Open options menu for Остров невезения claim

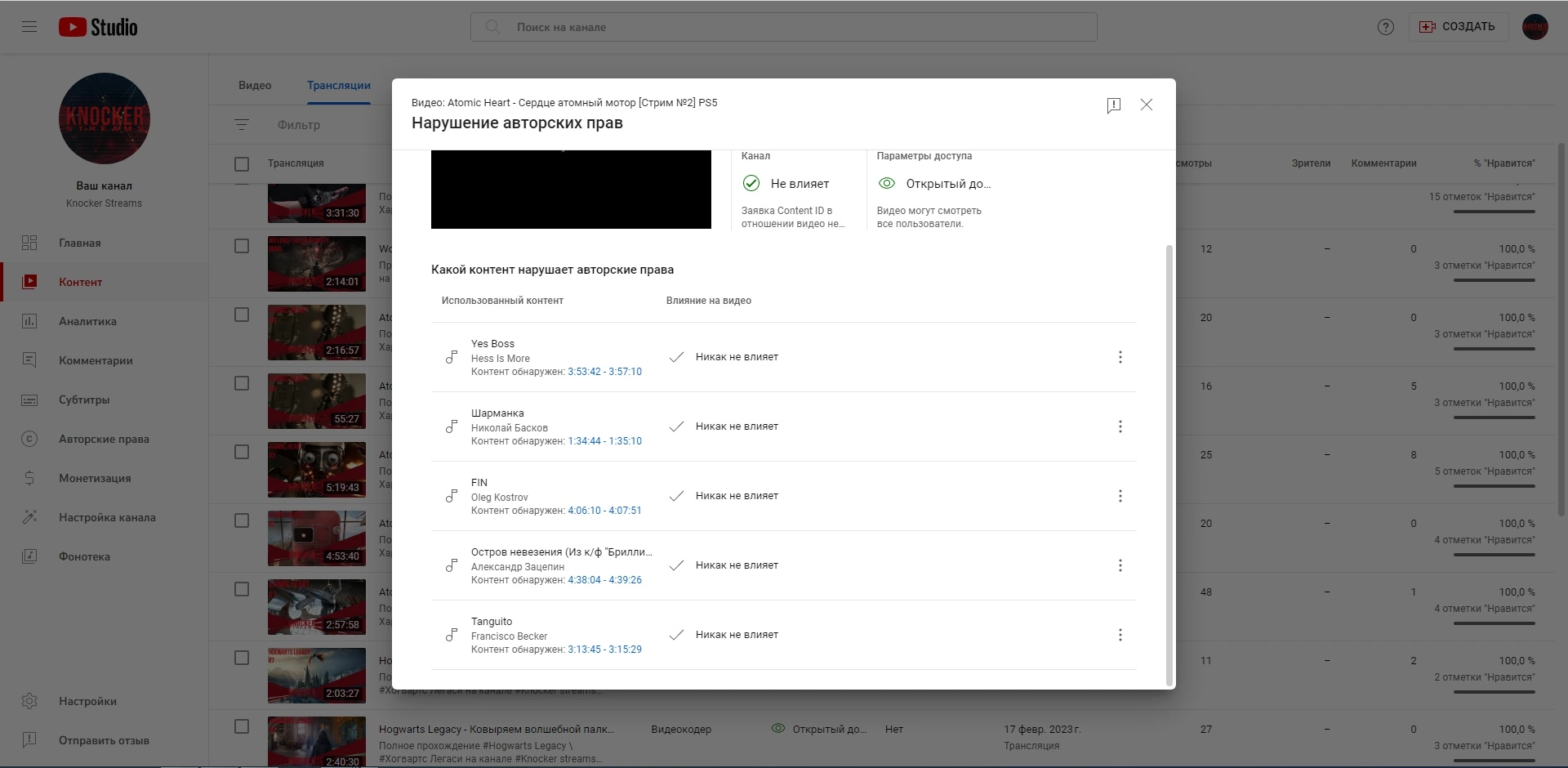(1120, 565)
